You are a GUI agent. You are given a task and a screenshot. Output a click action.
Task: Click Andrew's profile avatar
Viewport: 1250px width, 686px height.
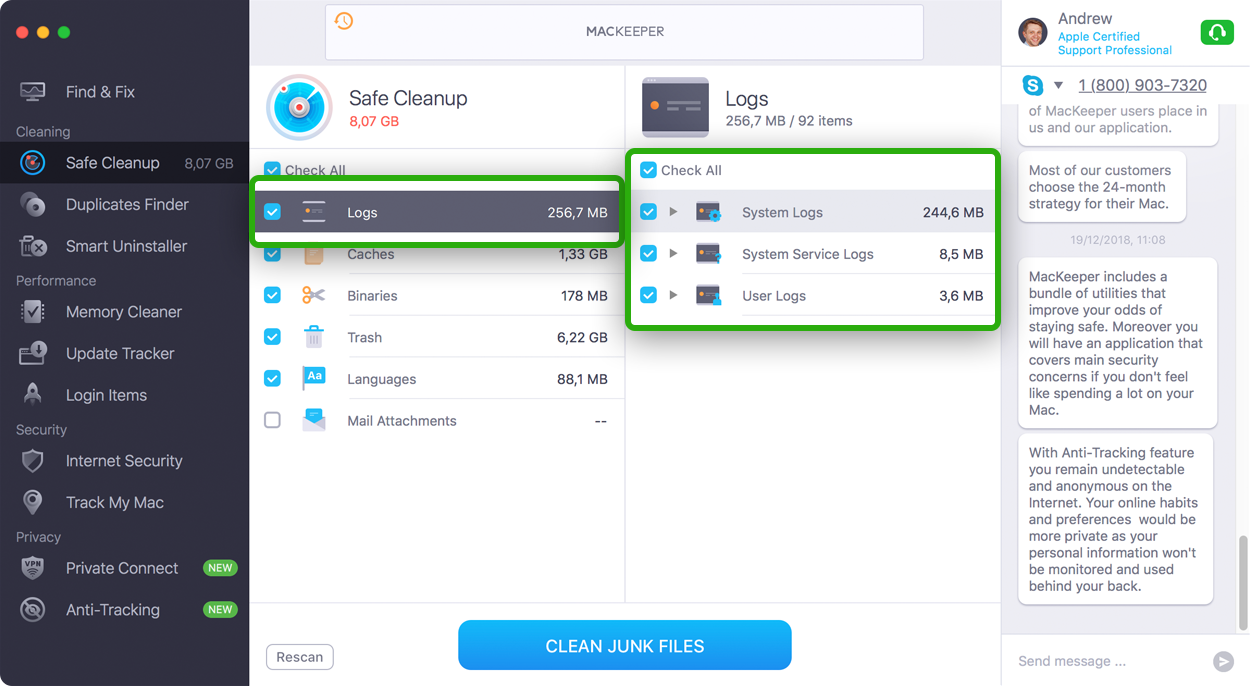click(x=1033, y=32)
